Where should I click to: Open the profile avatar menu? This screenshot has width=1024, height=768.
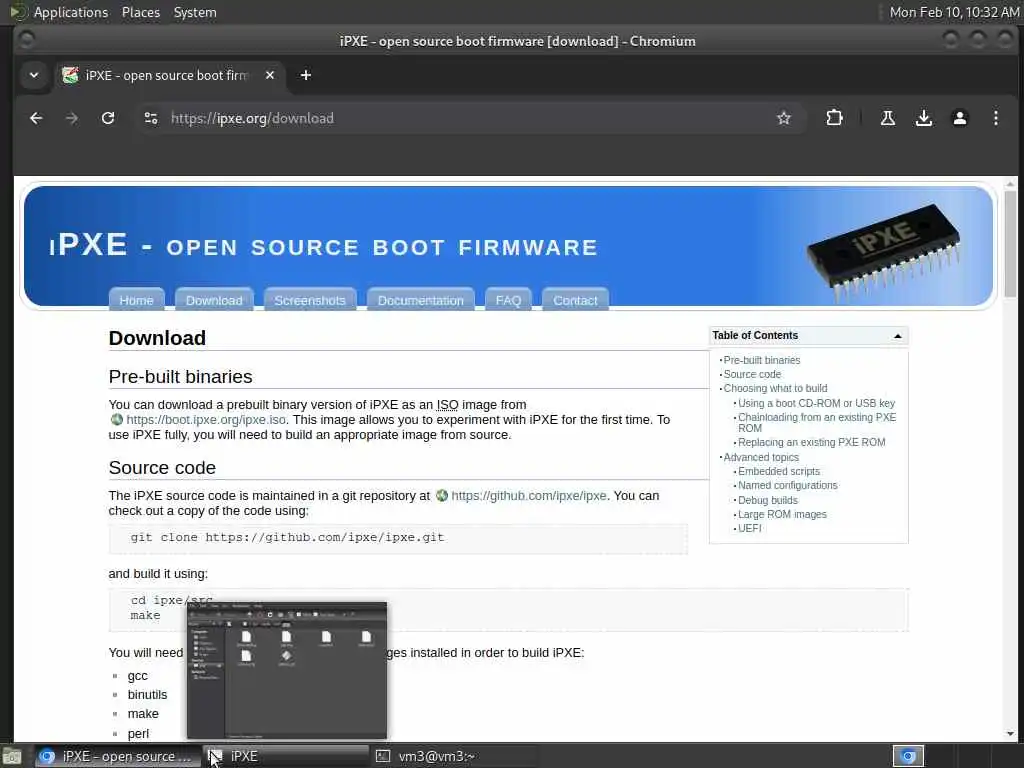coord(959,118)
